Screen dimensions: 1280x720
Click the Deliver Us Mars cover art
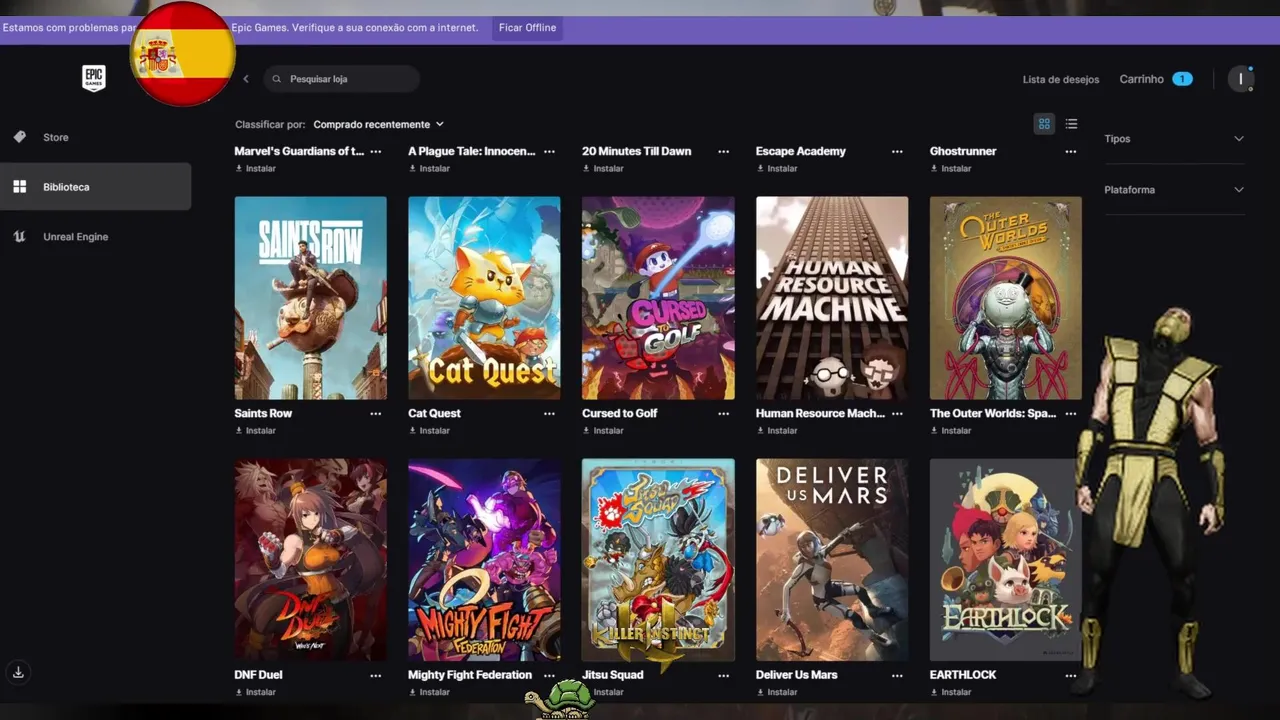[x=832, y=560]
